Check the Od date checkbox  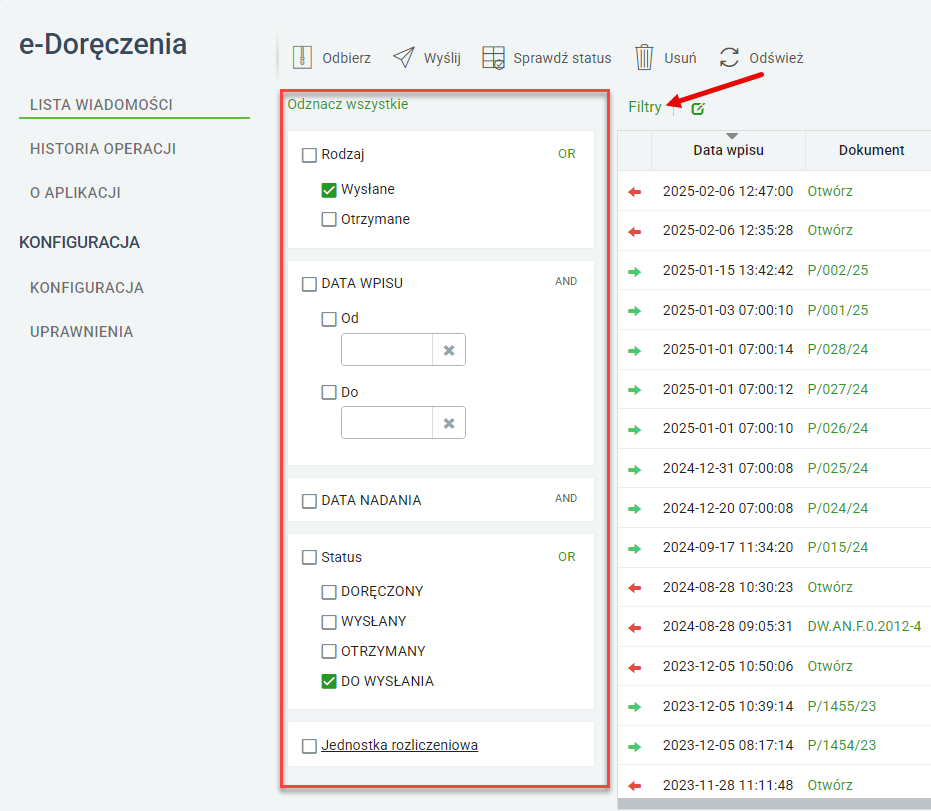coord(329,319)
